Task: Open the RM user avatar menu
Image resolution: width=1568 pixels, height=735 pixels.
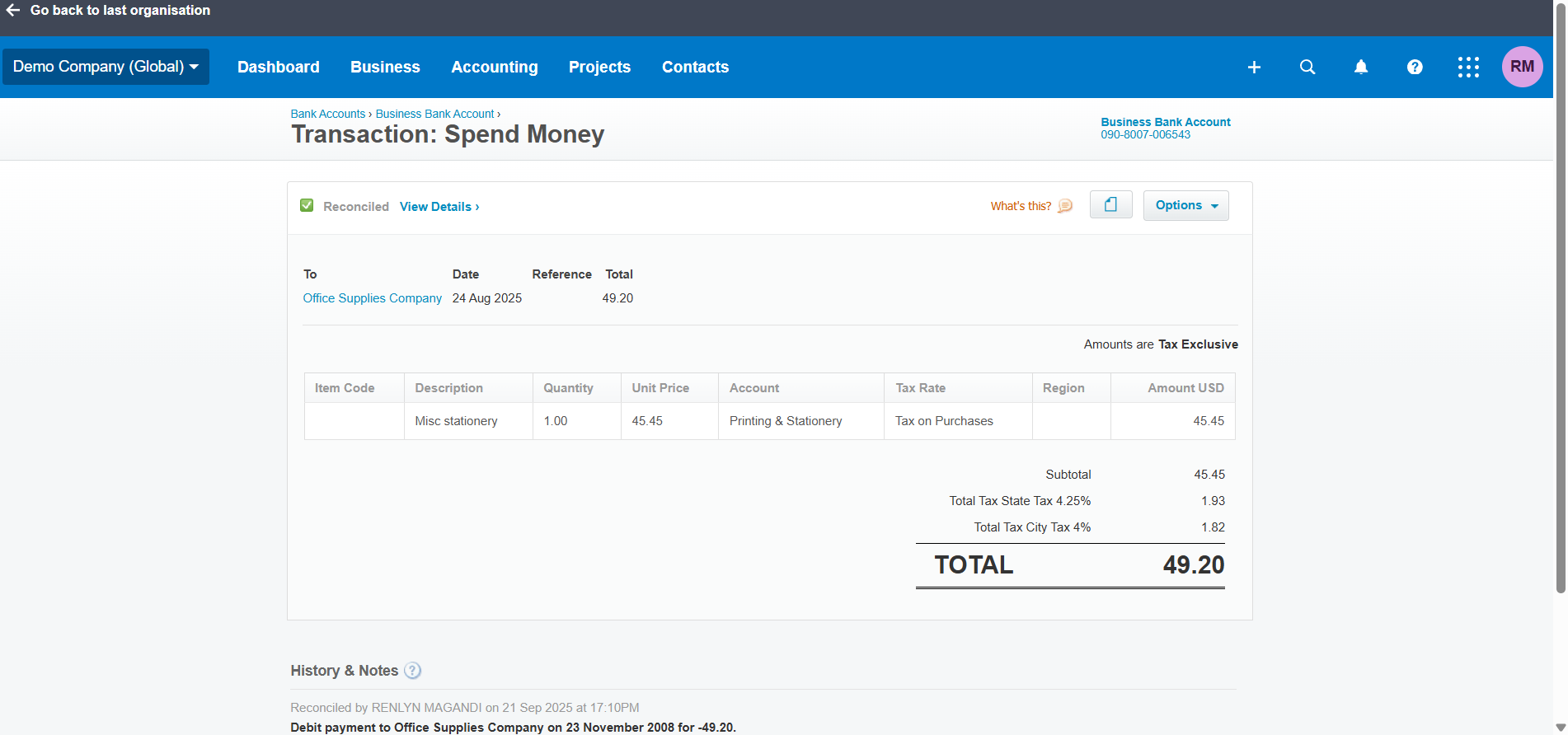Action: 1522,67
